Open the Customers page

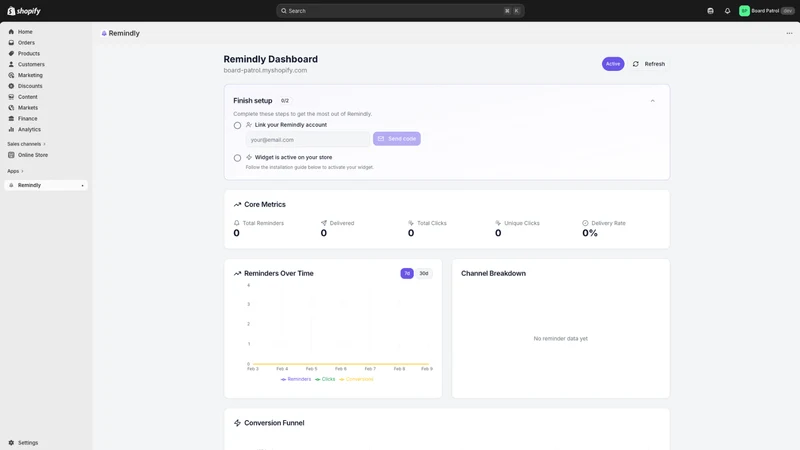coord(31,64)
